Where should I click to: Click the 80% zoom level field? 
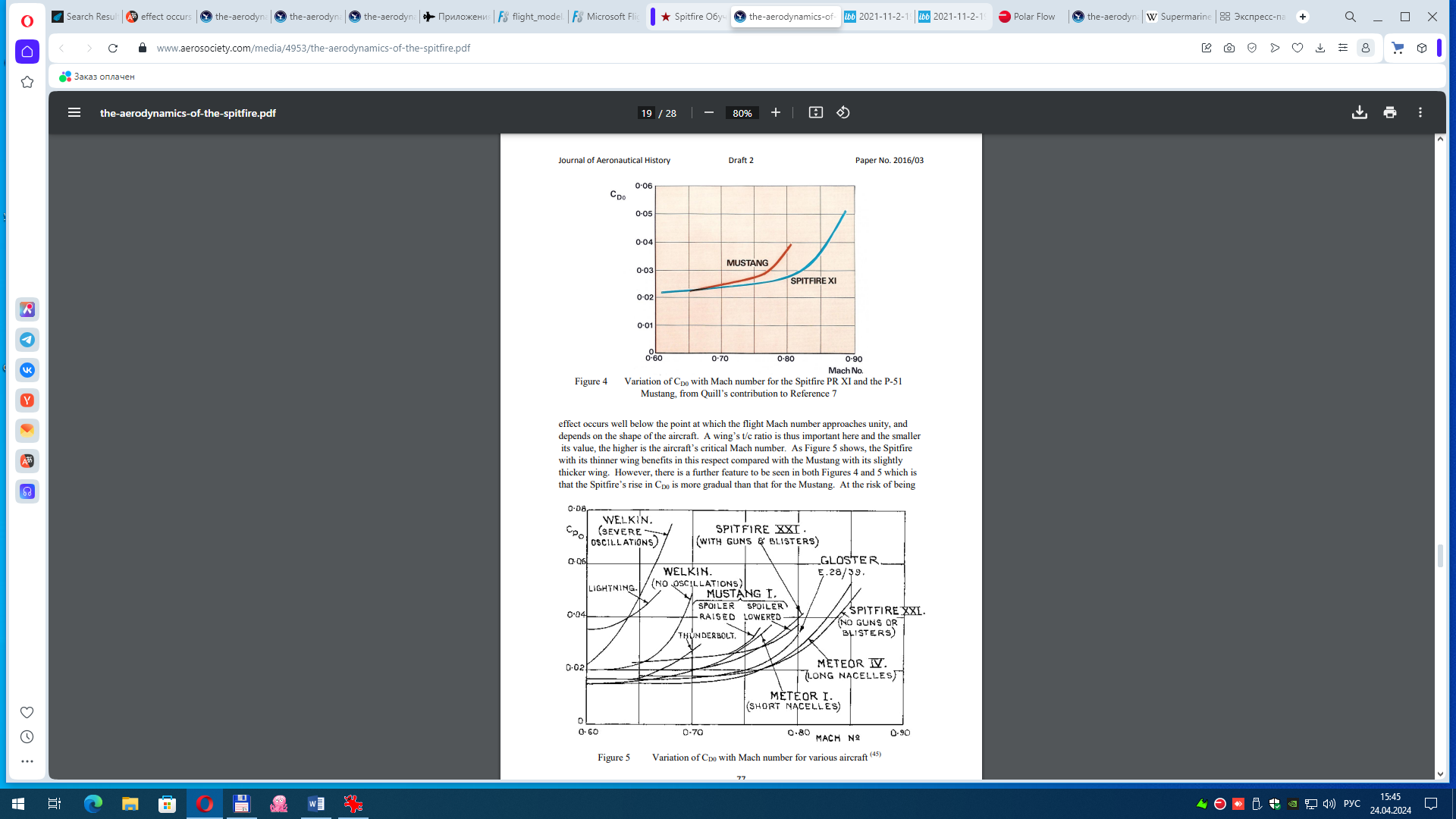click(x=742, y=113)
